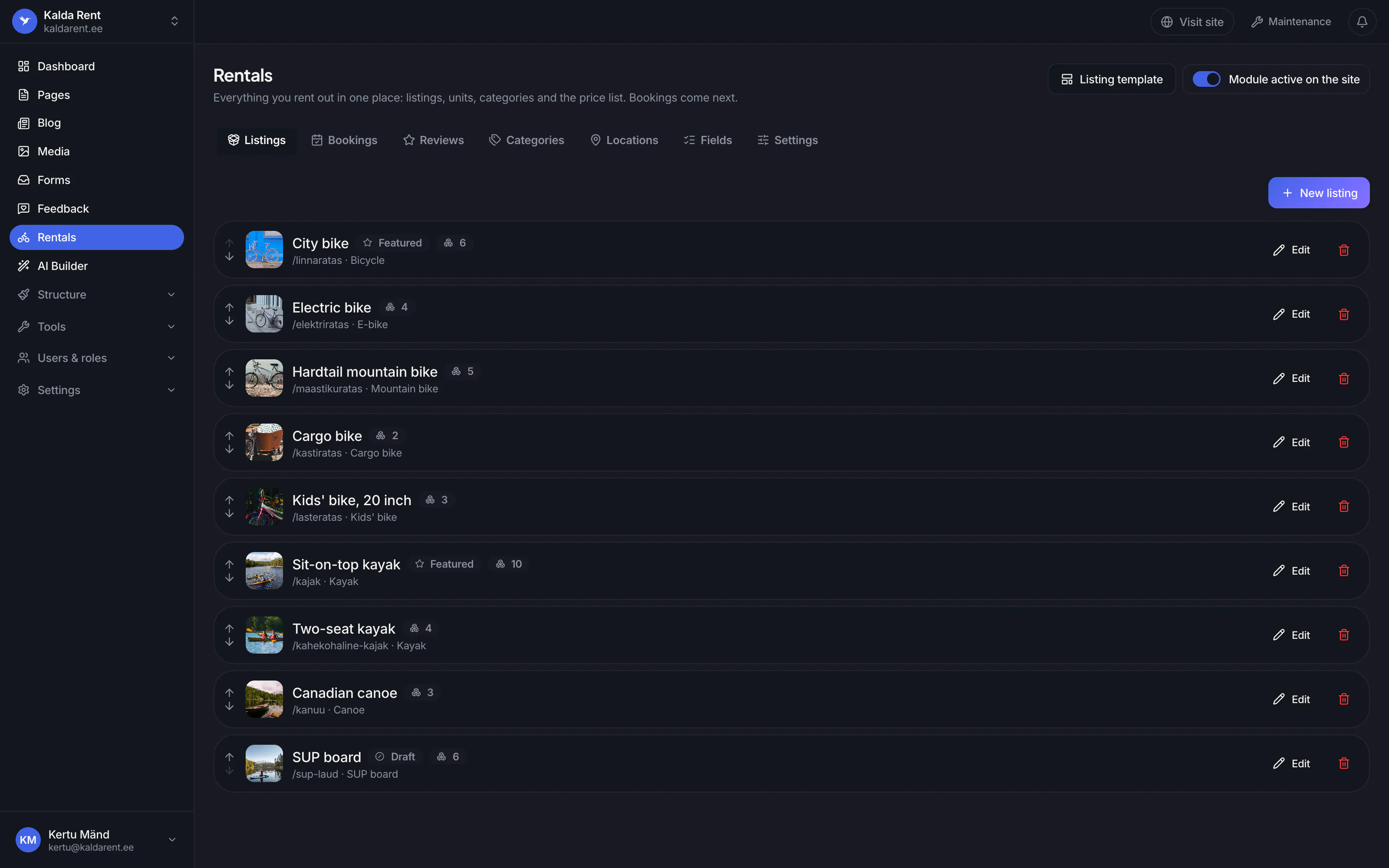Screen dimensions: 1389x868
Task: Switch to the Fields tab
Action: pyautogui.click(x=708, y=140)
